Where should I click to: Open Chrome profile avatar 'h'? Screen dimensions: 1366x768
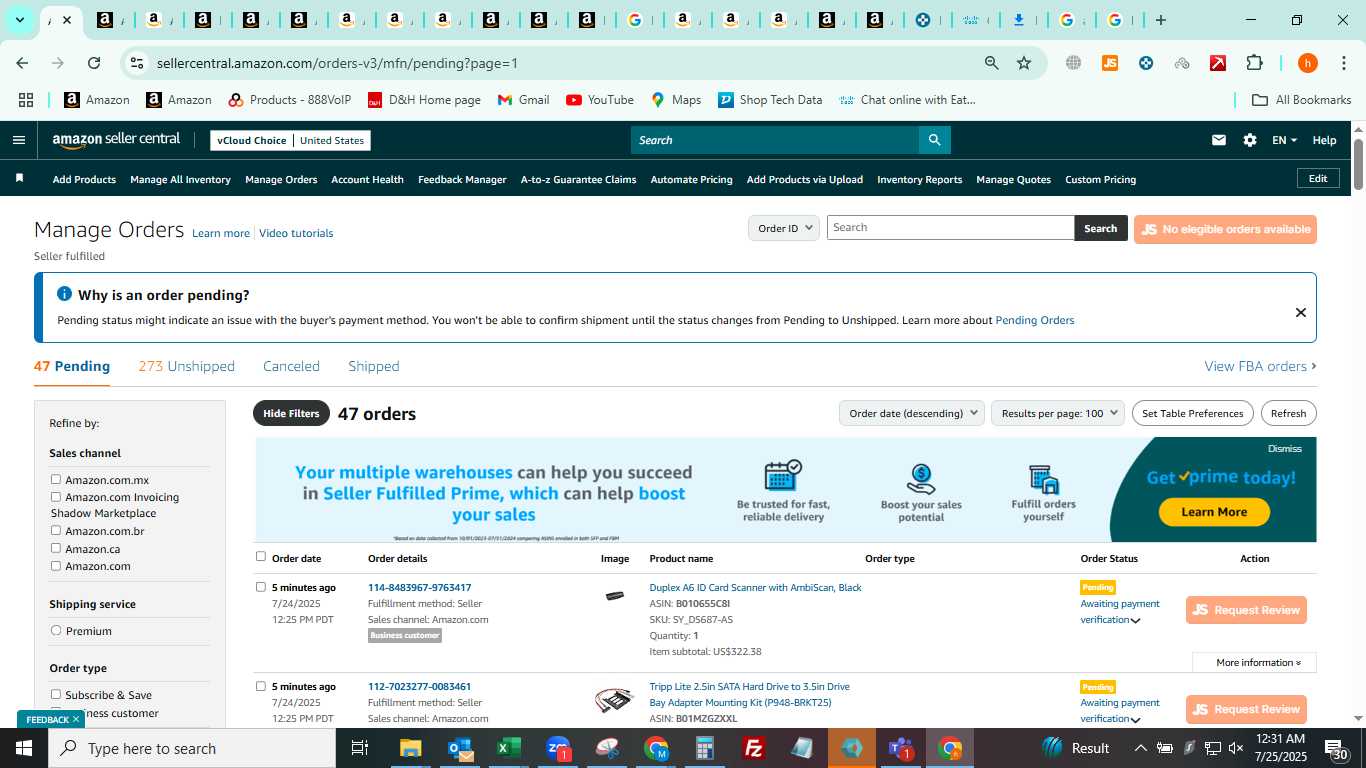click(1307, 63)
